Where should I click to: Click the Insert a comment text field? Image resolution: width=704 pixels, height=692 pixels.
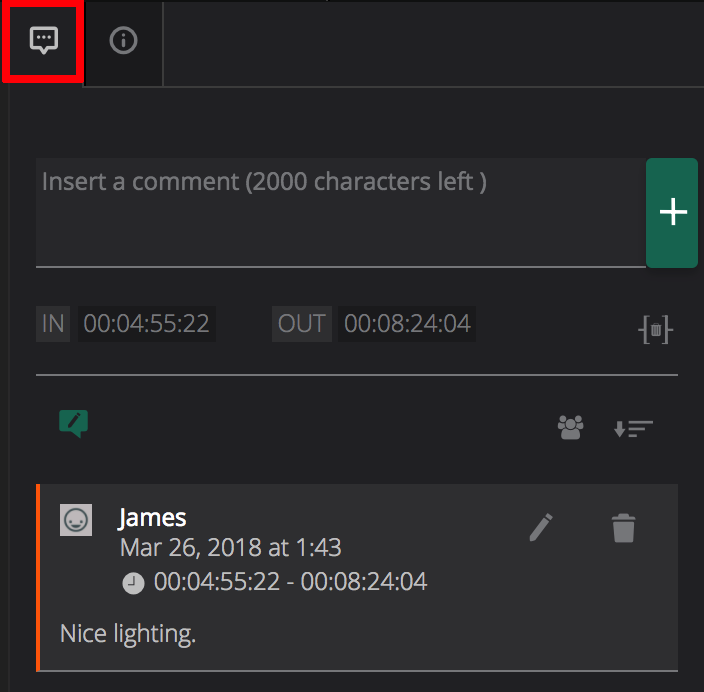point(340,212)
